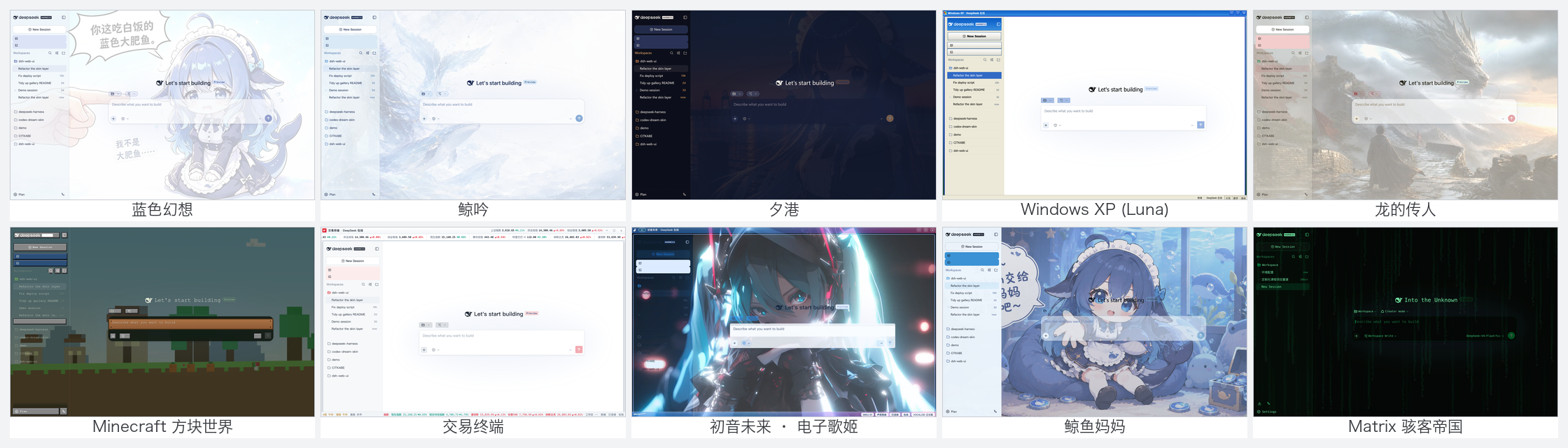Folder selector dropdown in Windows XP preview
The width and height of the screenshot is (1568, 448).
1048,100
